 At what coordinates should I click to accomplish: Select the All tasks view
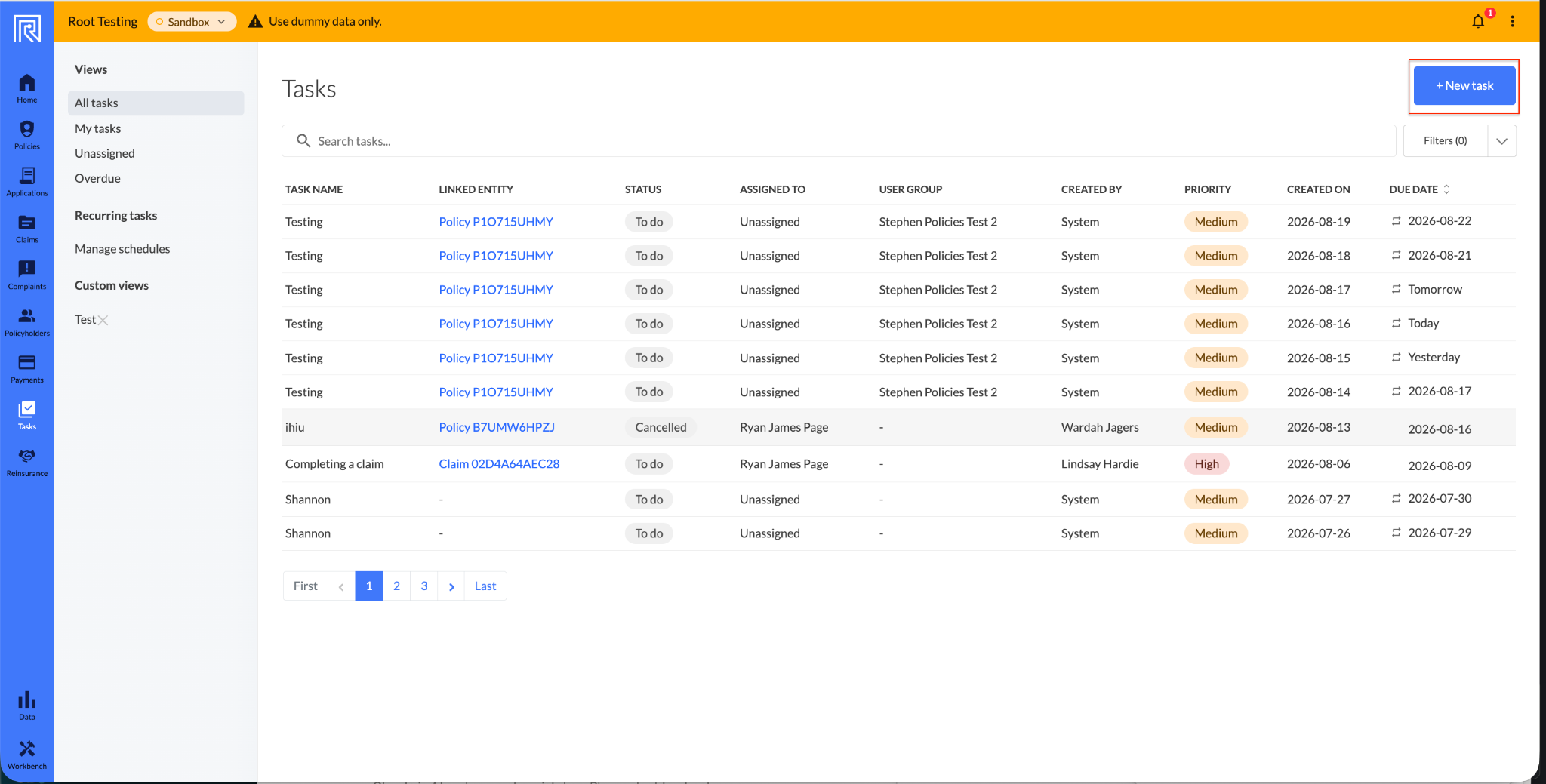[x=156, y=103]
